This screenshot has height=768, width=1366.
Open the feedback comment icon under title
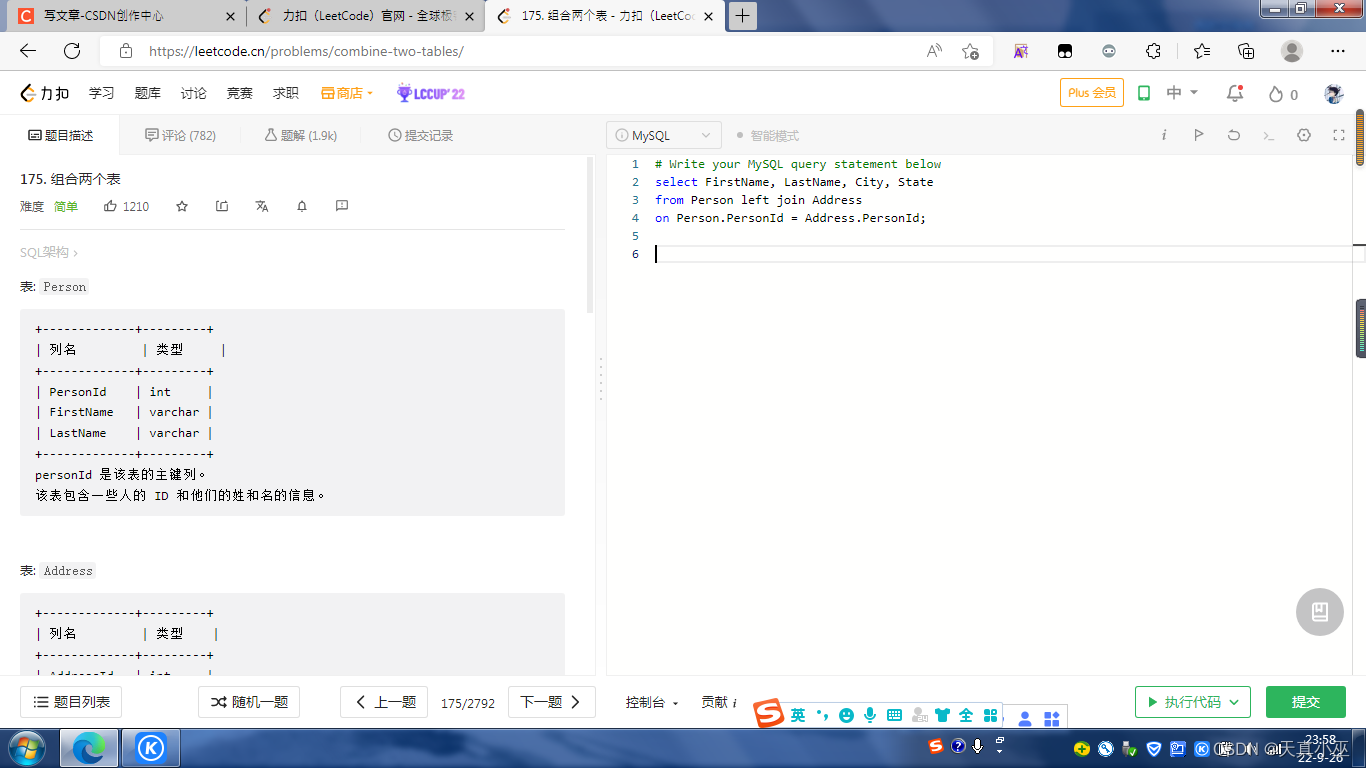(x=342, y=206)
